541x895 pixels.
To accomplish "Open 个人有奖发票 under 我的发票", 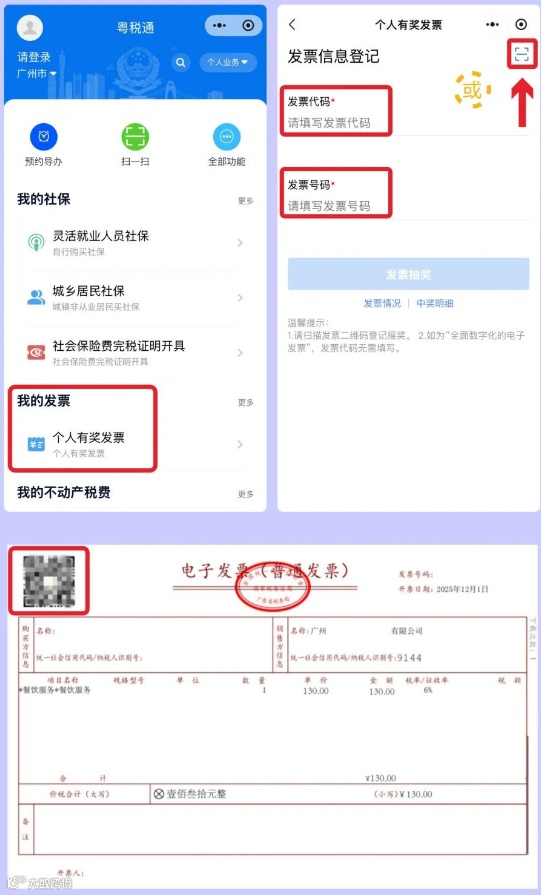I will [x=135, y=444].
